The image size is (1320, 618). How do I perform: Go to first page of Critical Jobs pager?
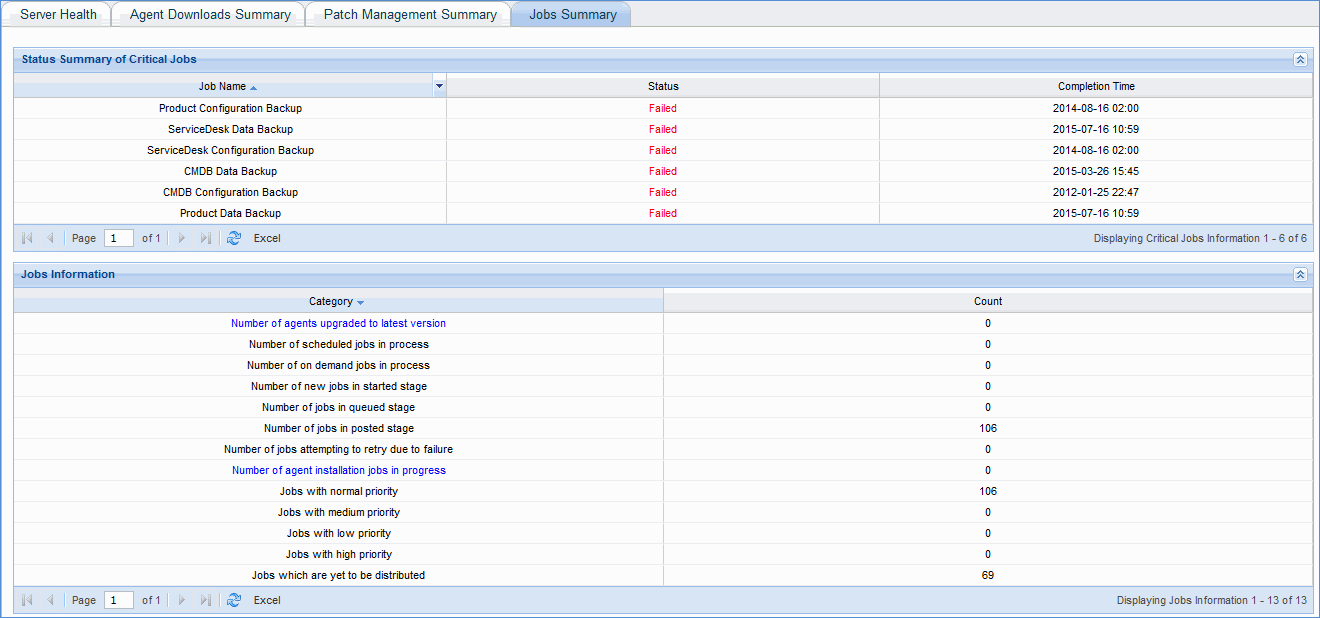pos(26,238)
